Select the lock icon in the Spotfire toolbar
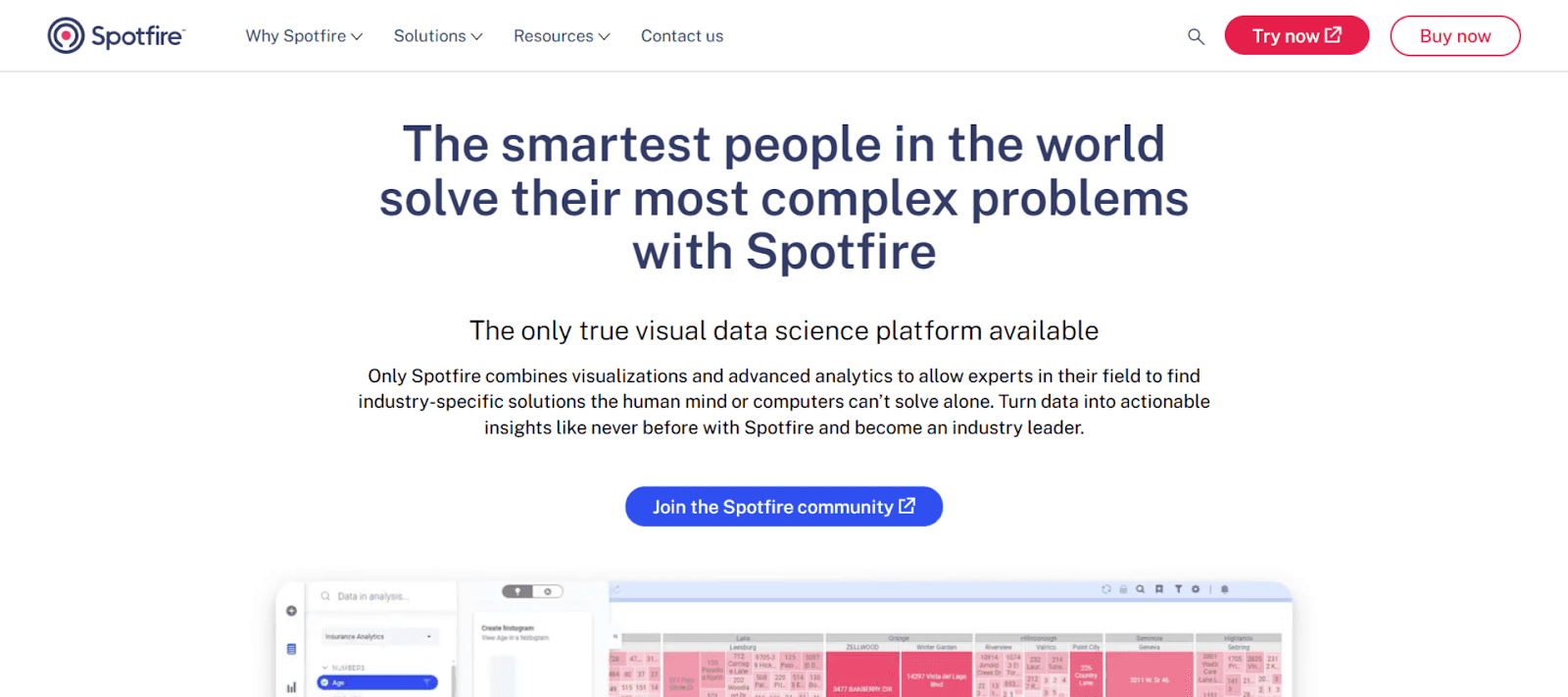The width and height of the screenshot is (1568, 697). click(1123, 589)
